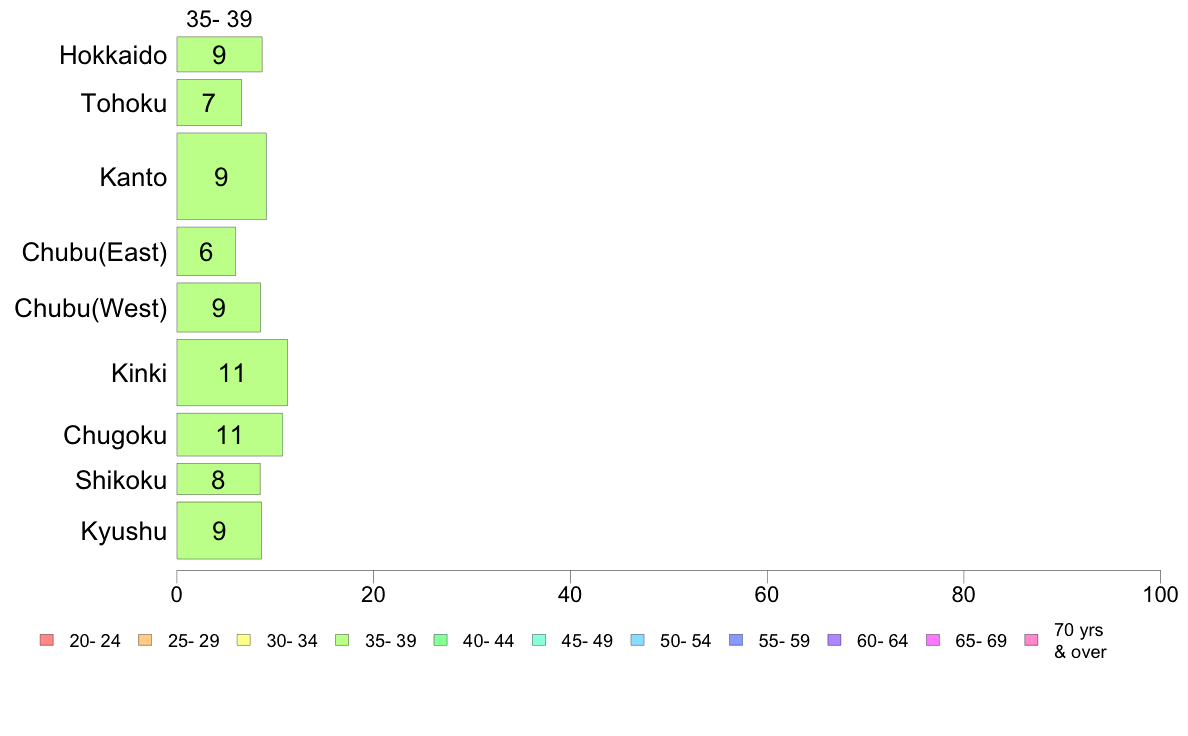Select the Tohoku bar showing 7

coord(209,102)
